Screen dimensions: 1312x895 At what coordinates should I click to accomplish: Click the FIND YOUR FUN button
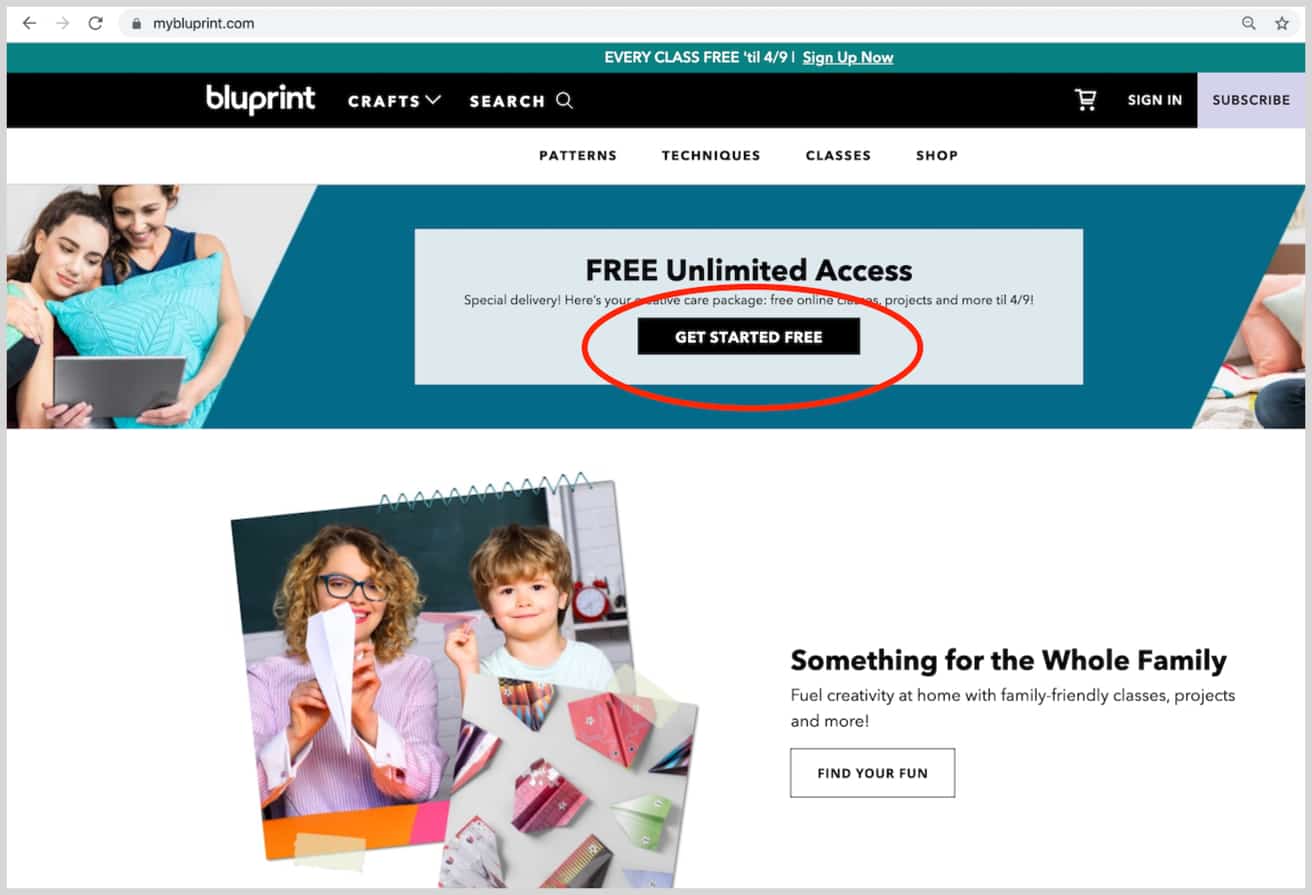point(872,773)
